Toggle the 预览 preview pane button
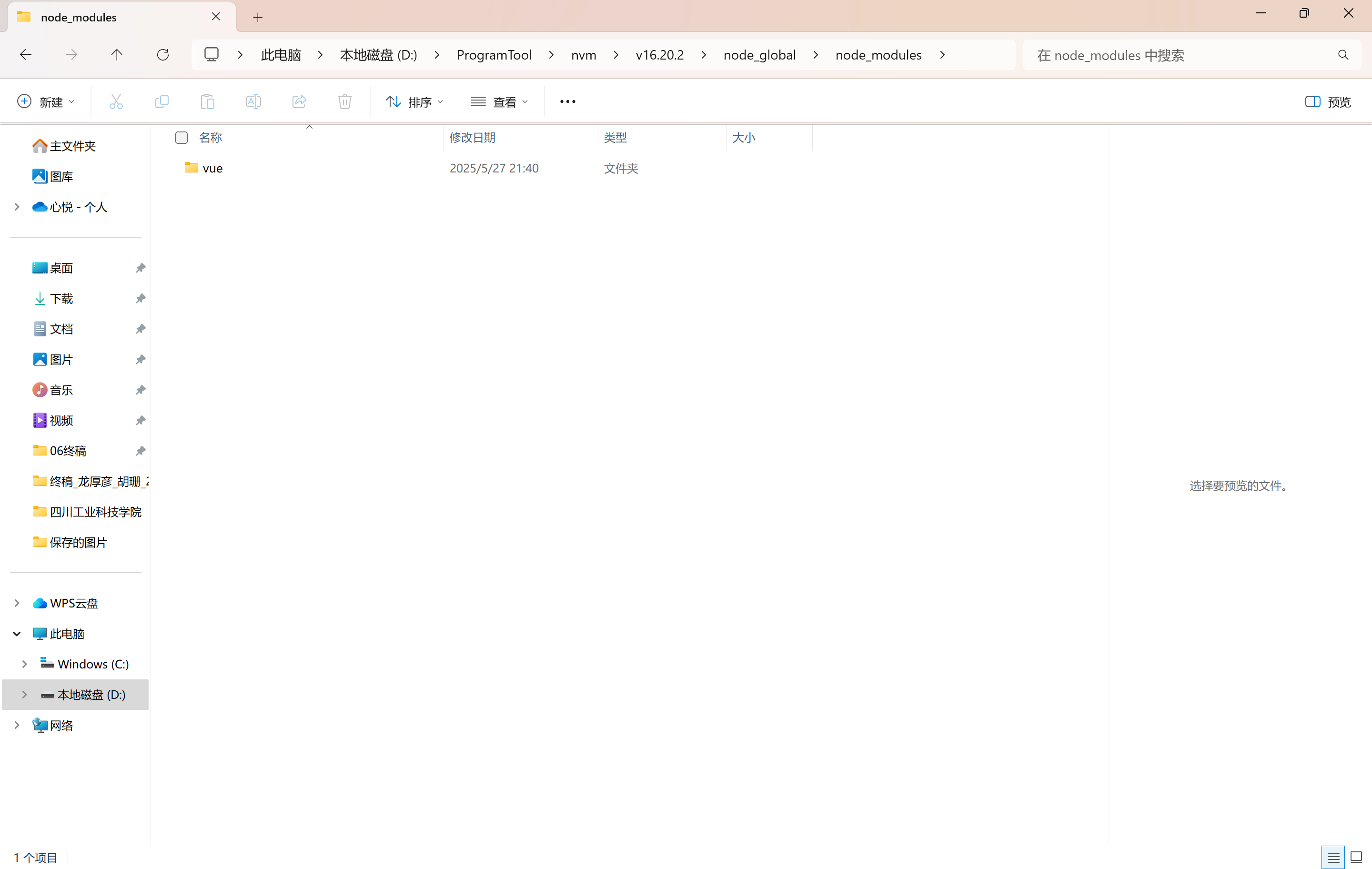Viewport: 1372px width, 869px height. [1328, 101]
